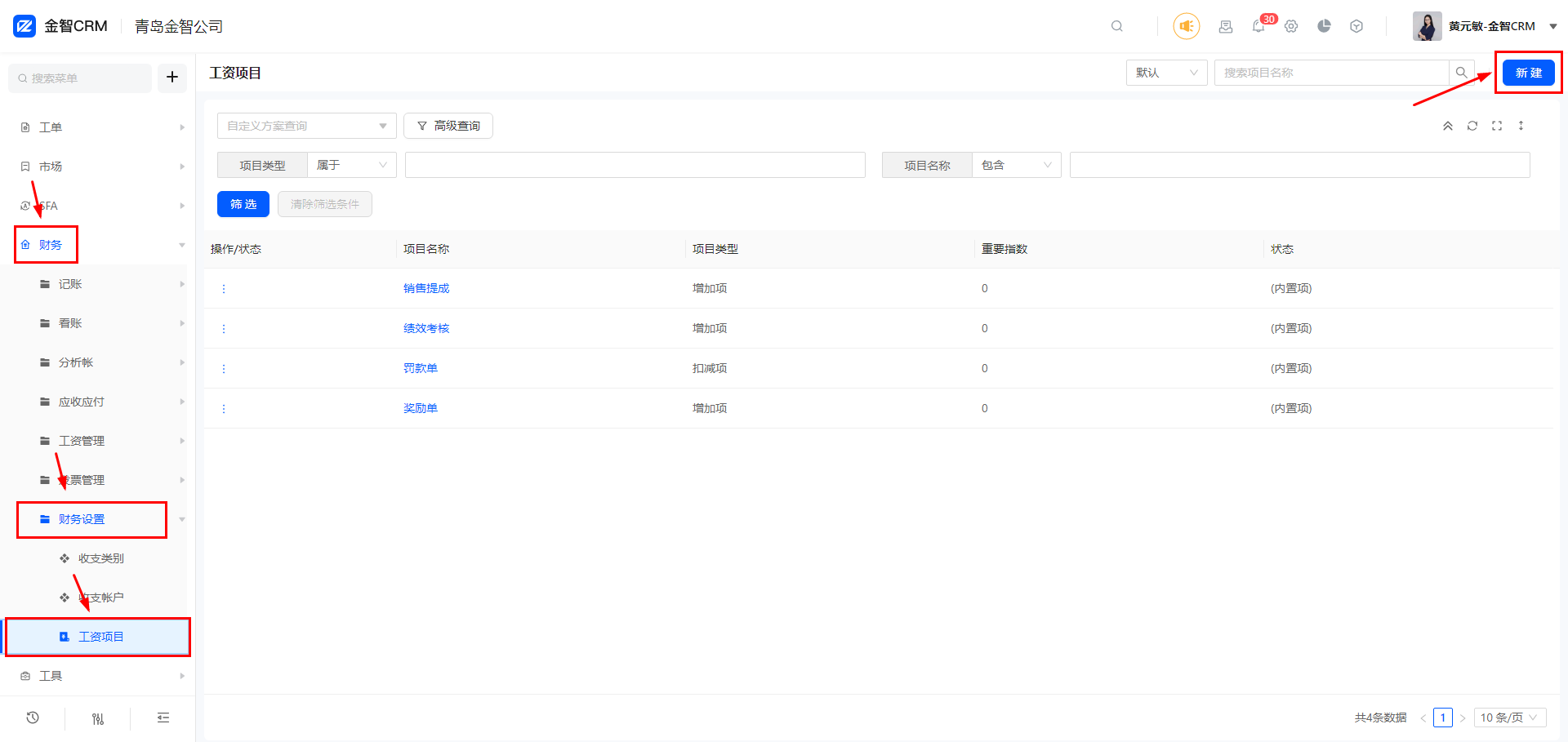Expand the 工单 menu
This screenshot has height=742, width=1568.
98,127
